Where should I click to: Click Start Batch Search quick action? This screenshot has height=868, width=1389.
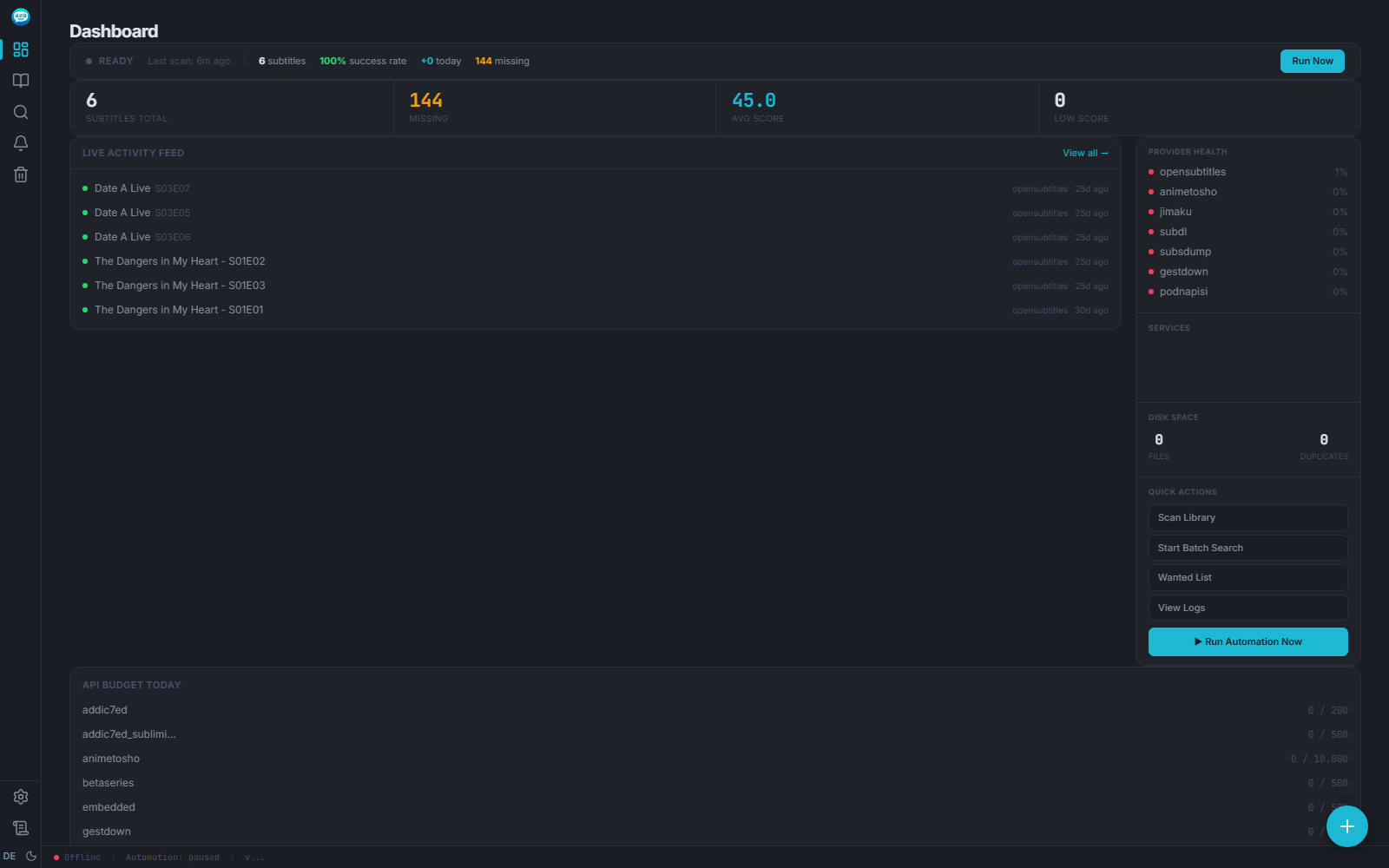tap(1247, 548)
